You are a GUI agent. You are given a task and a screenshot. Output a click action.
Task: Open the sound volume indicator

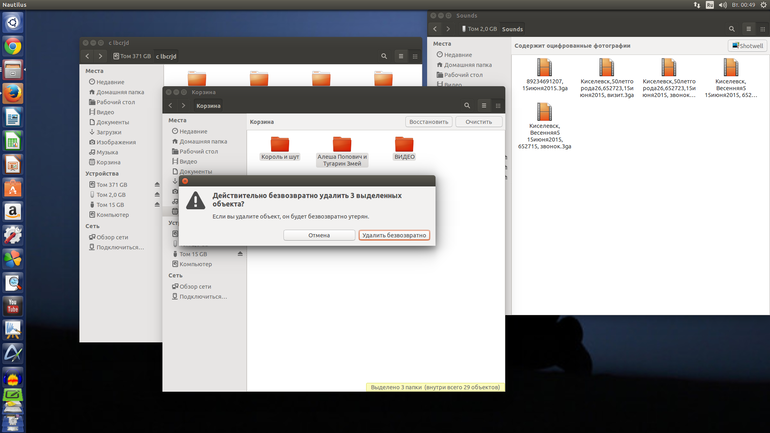722,5
